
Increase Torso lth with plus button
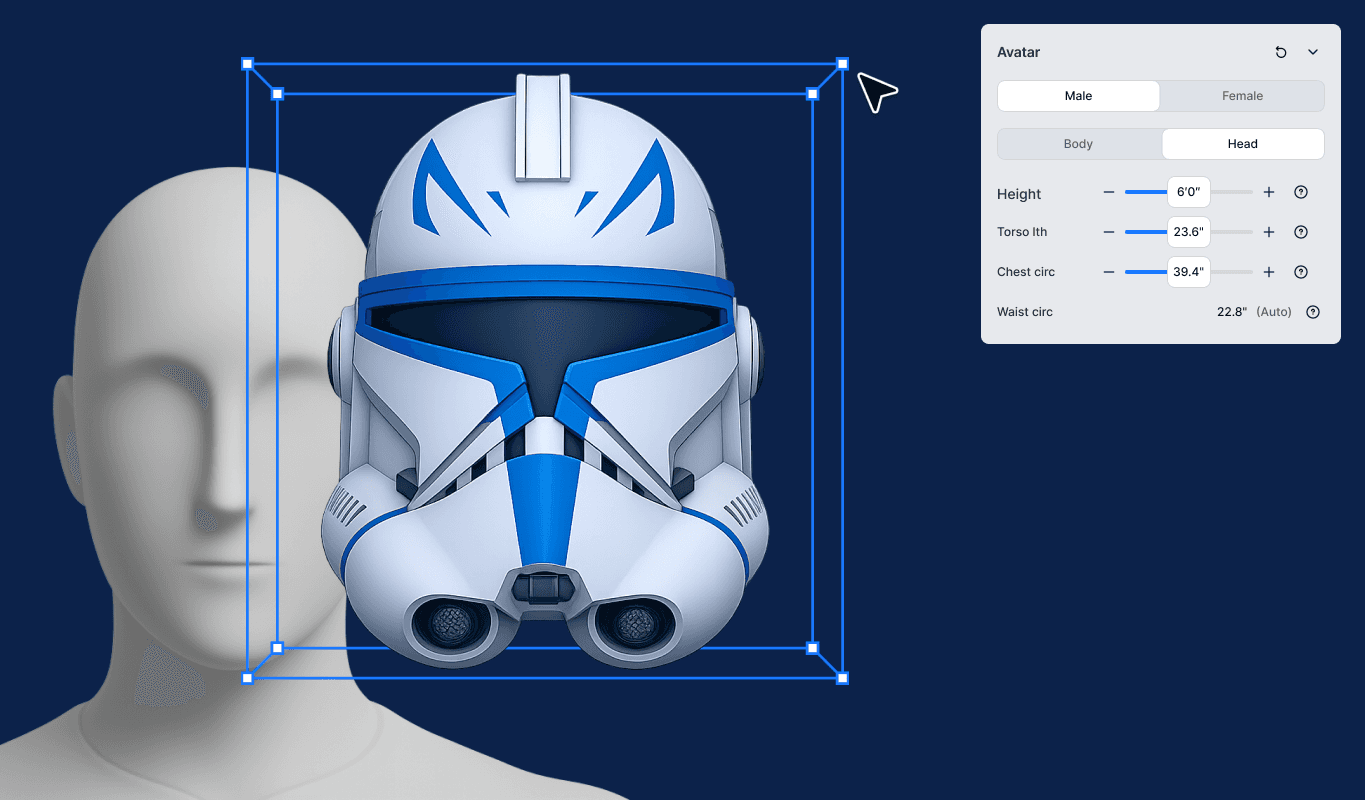click(1269, 232)
